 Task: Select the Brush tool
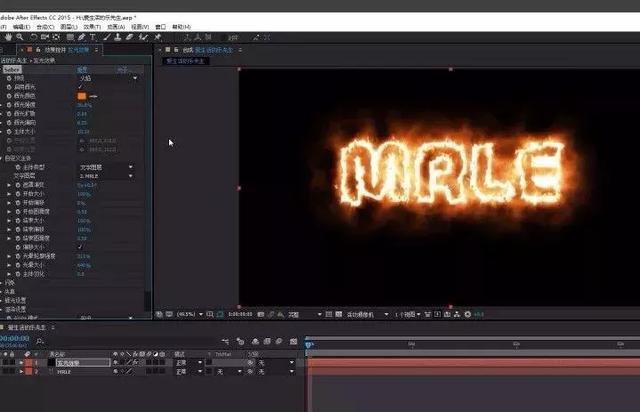pos(107,37)
